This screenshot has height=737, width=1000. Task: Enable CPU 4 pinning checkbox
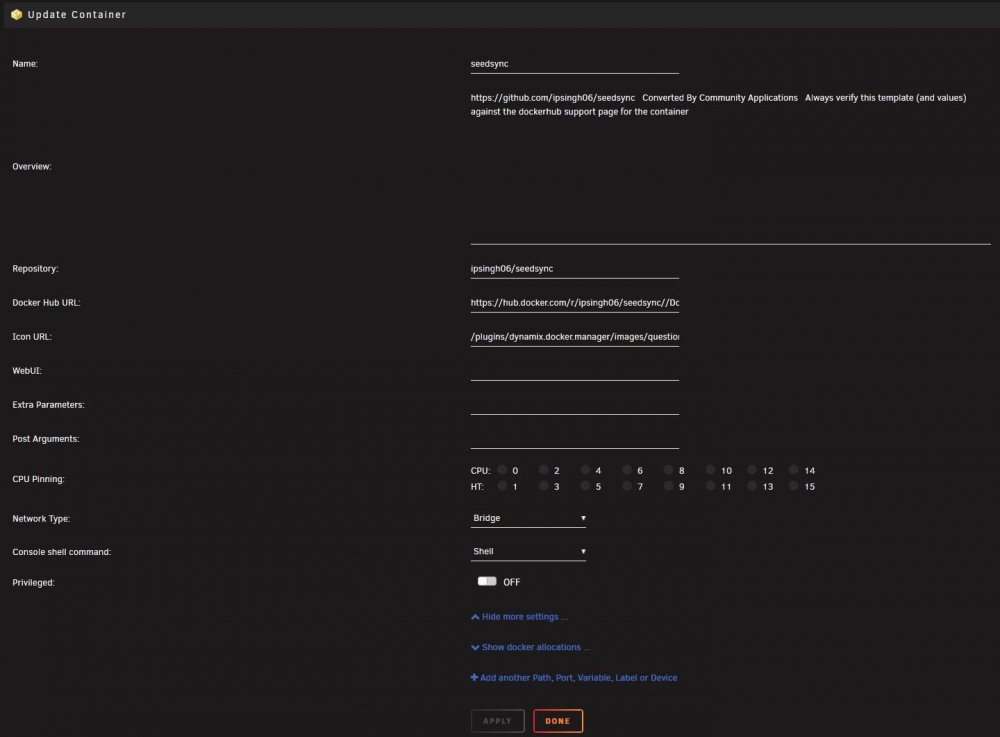click(x=585, y=470)
